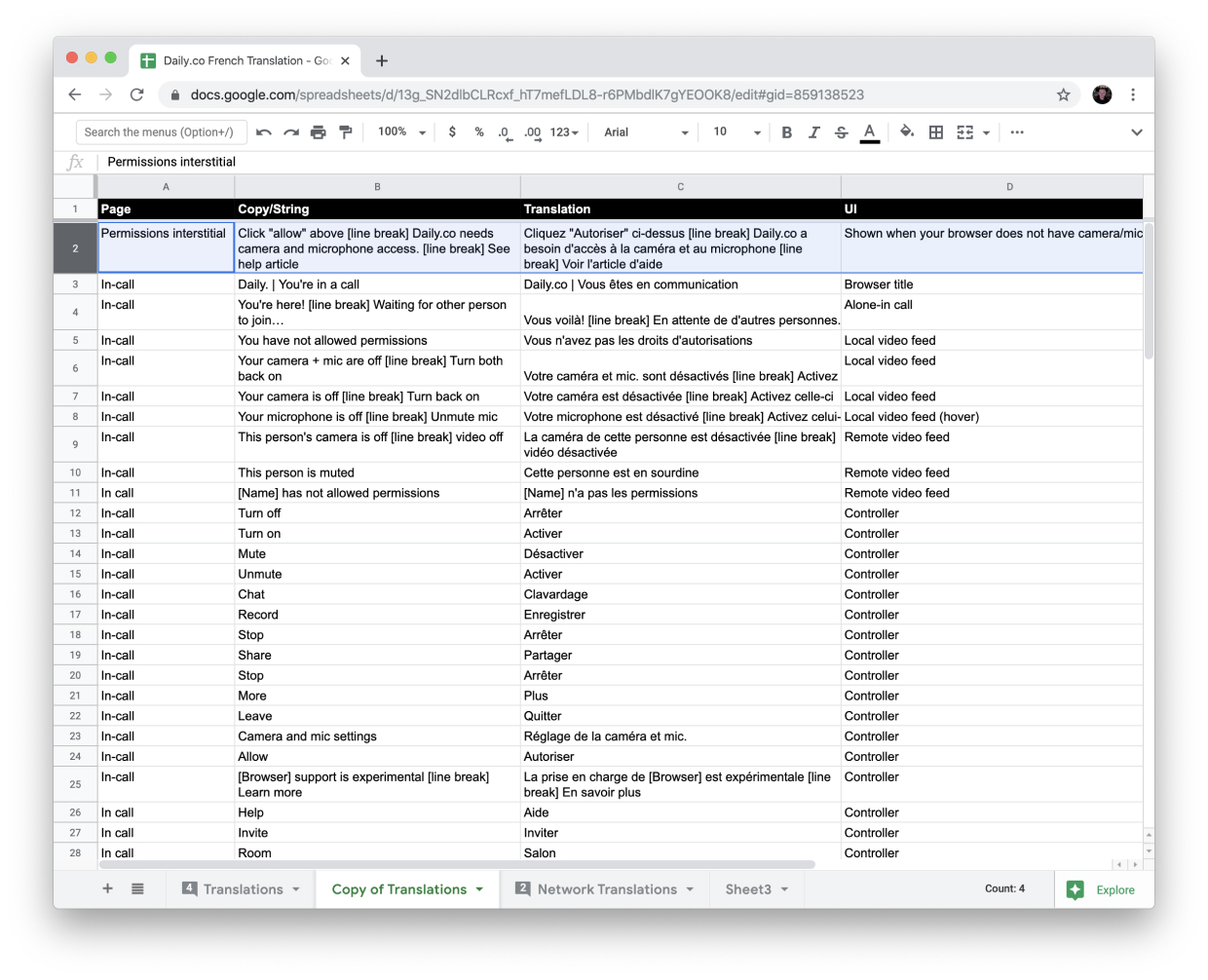
Task: Switch to the Network Translations tab
Action: 607,889
